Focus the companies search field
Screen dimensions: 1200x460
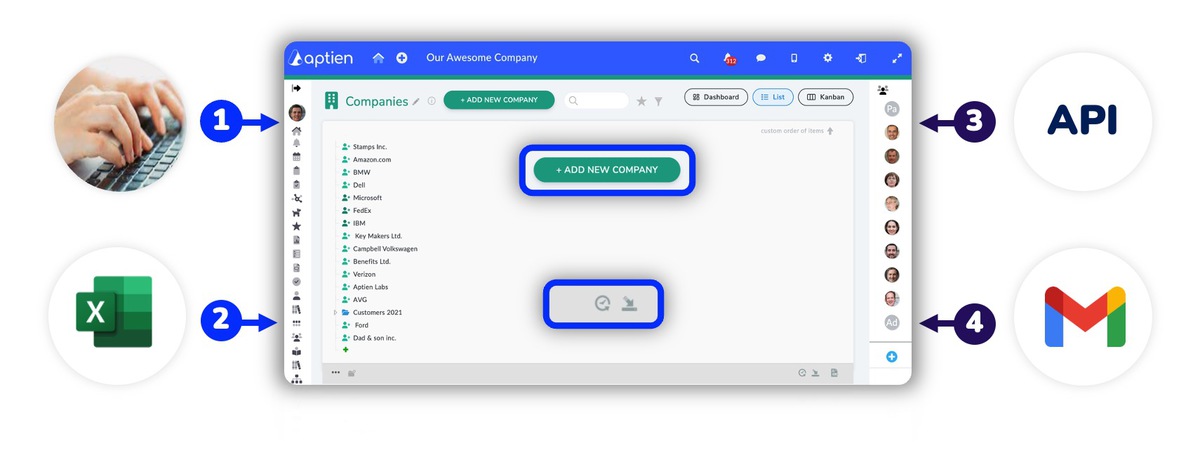(x=597, y=101)
